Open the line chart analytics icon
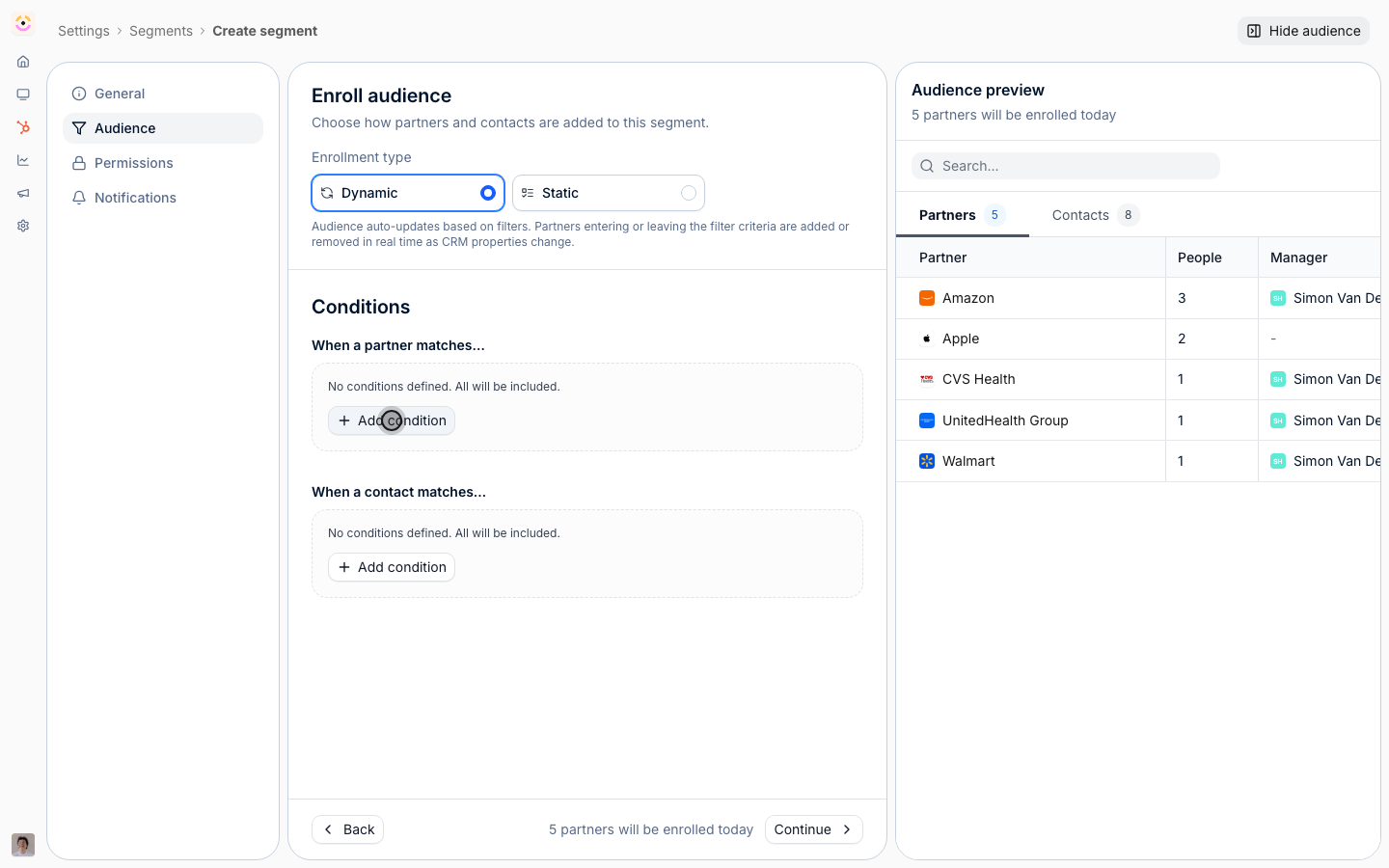 pyautogui.click(x=23, y=160)
